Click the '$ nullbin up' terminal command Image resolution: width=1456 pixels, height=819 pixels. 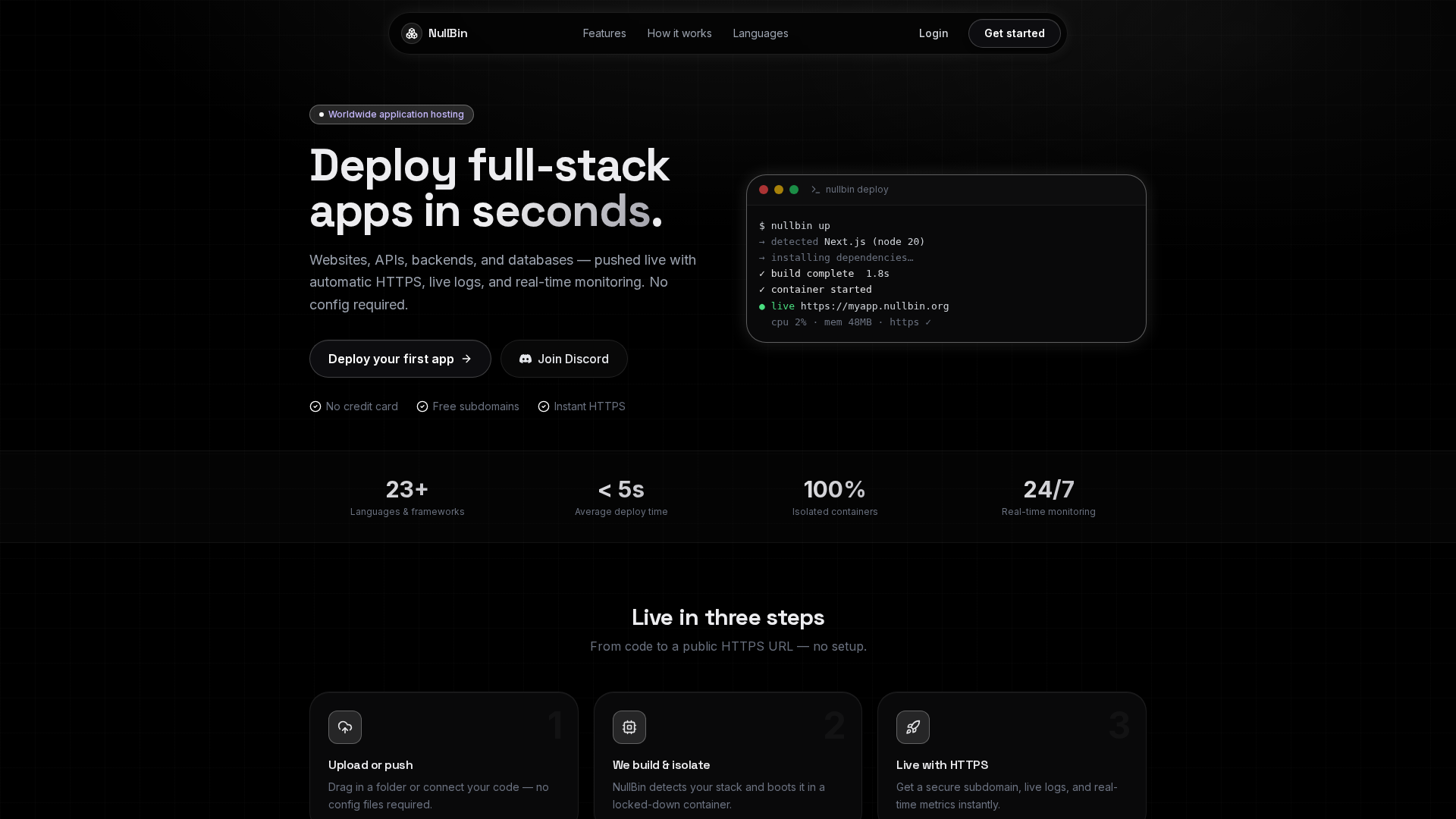click(x=795, y=226)
